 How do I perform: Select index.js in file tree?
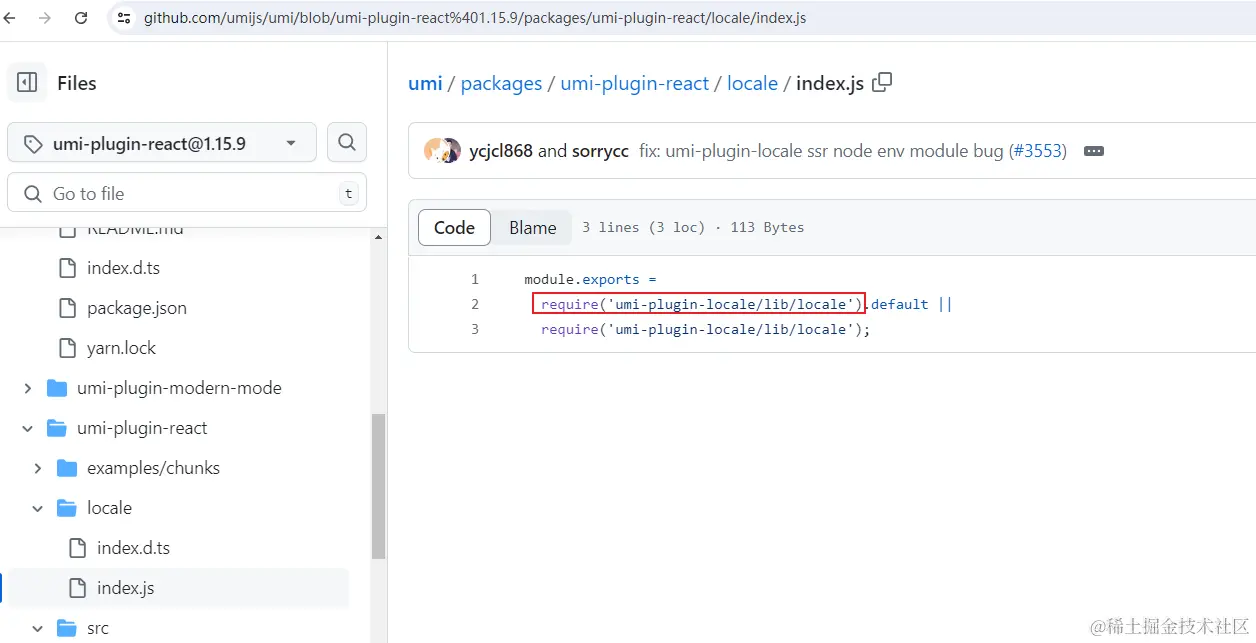(x=125, y=588)
